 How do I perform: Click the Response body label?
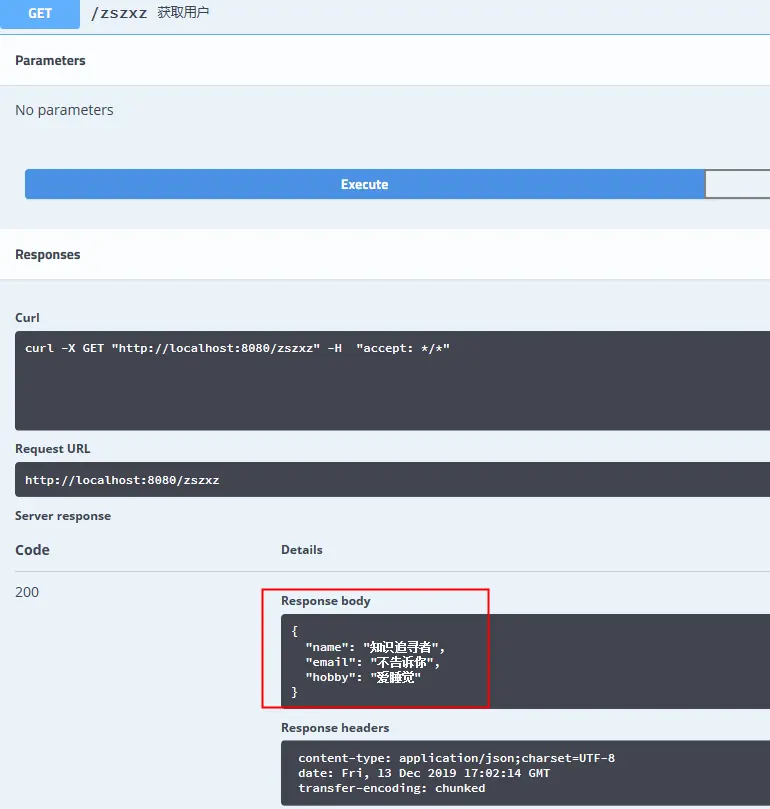(x=326, y=601)
